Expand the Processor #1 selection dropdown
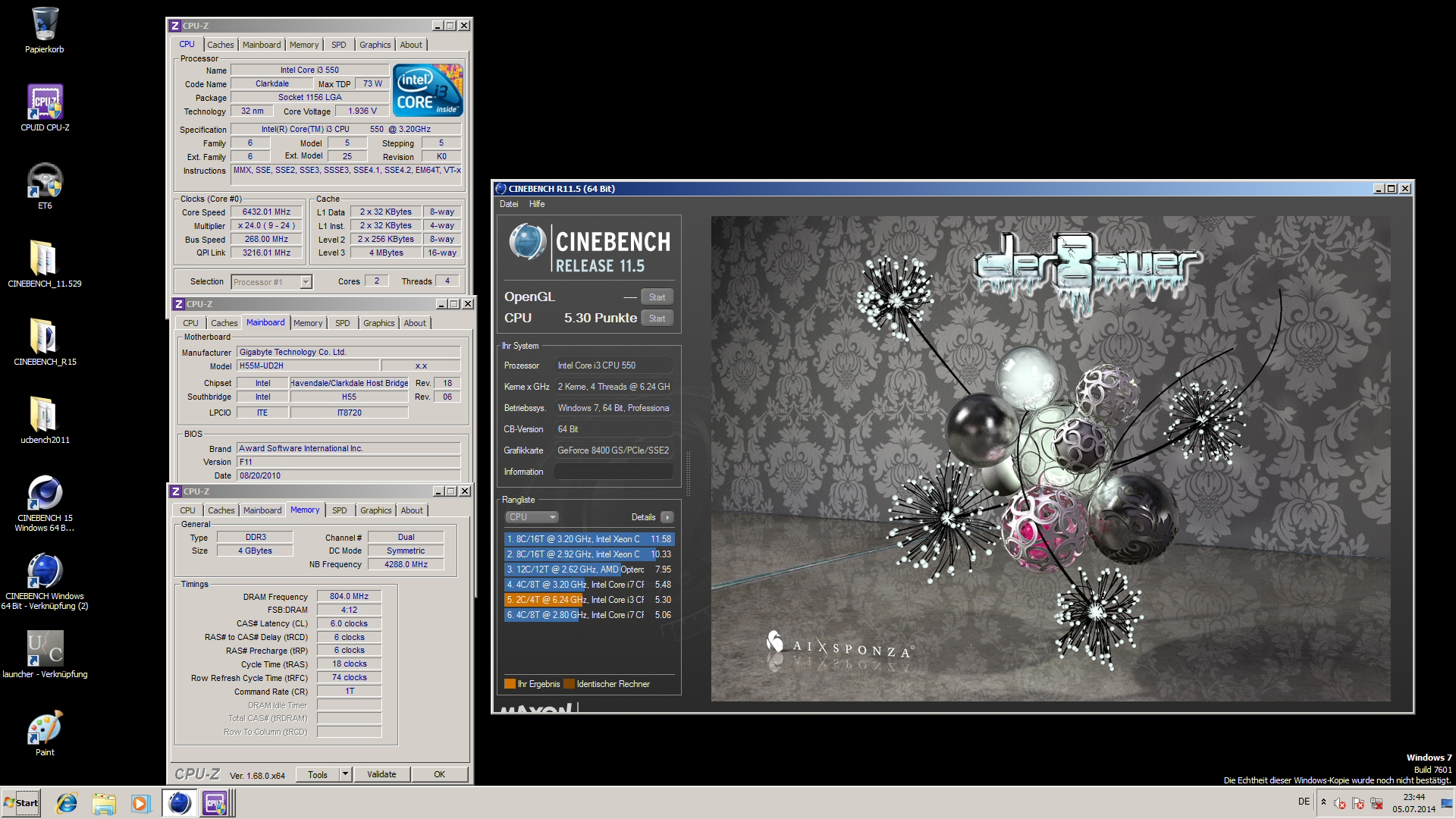The width and height of the screenshot is (1456, 819). [x=306, y=282]
